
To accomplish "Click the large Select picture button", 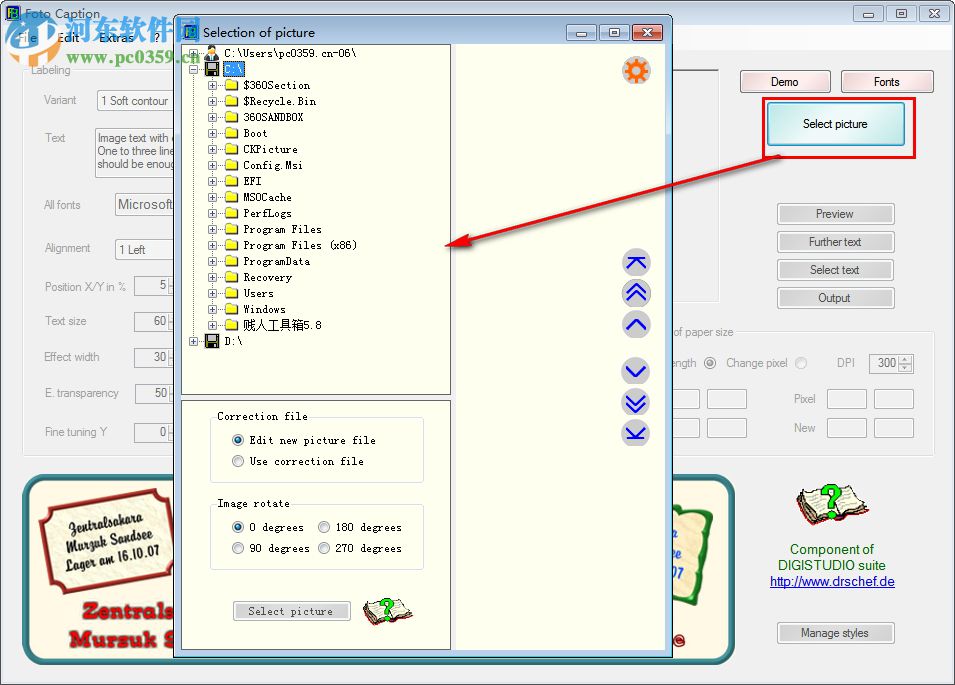I will (x=835, y=124).
